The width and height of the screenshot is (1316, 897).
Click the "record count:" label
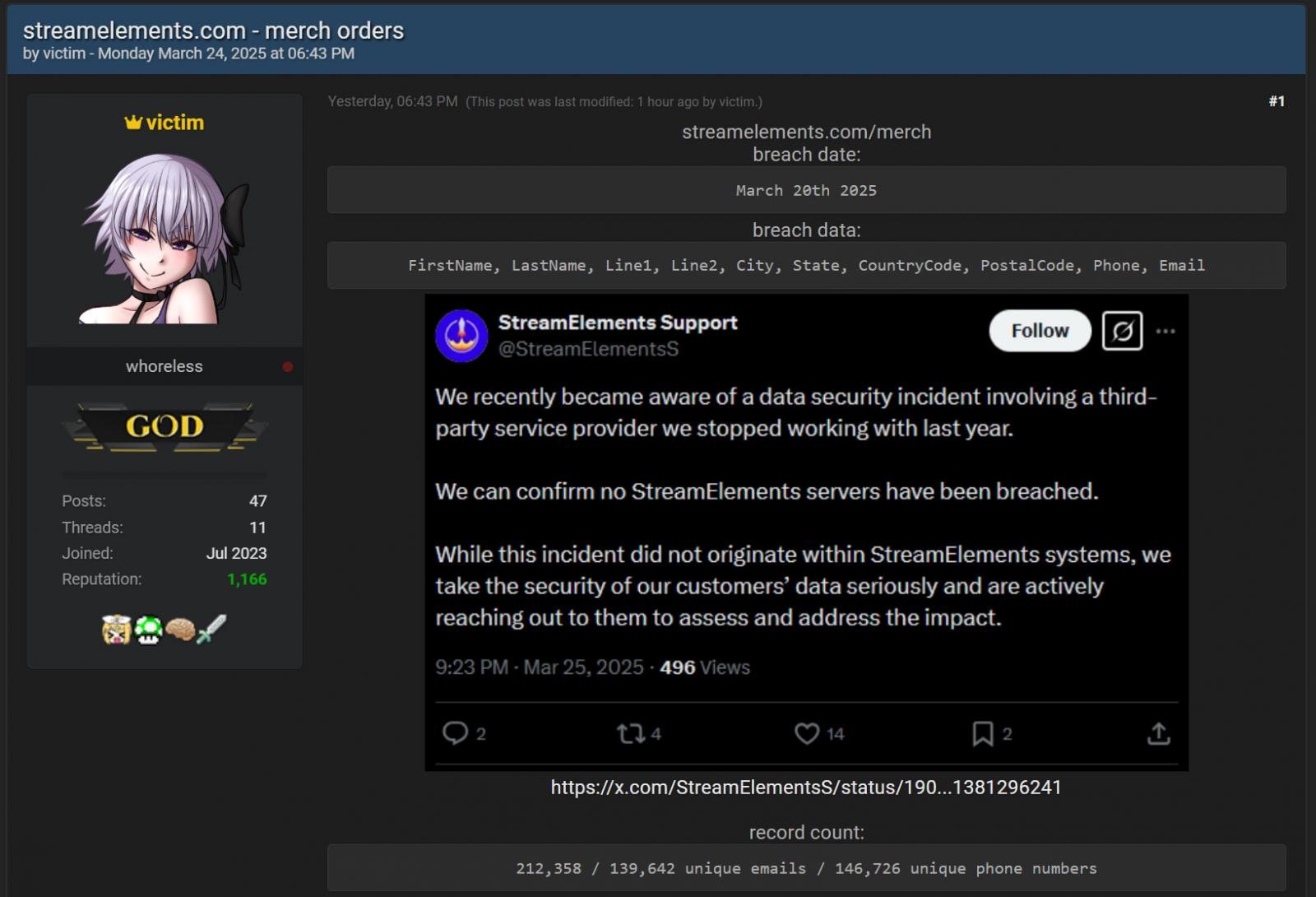(806, 833)
